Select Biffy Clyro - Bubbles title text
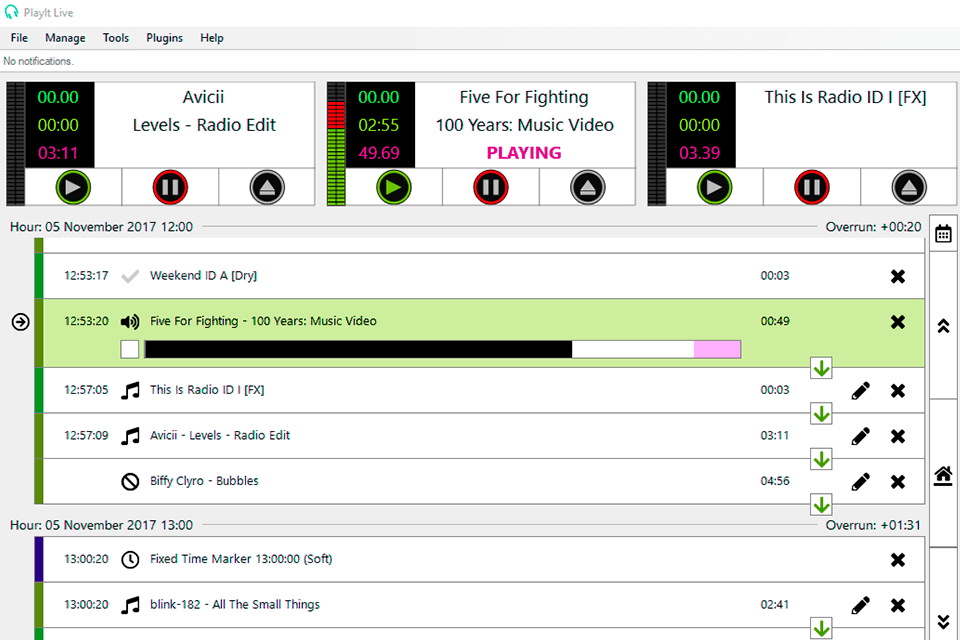 (204, 481)
